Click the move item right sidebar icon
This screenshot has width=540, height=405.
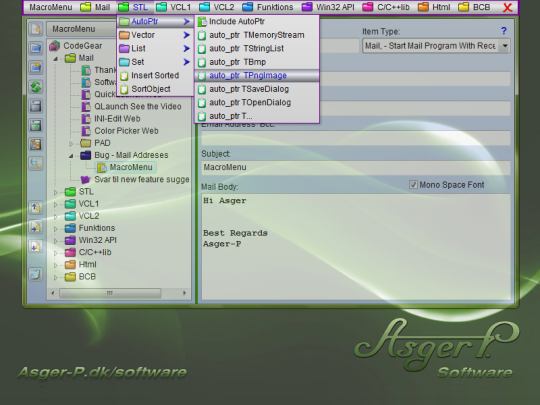pyautogui.click(x=35, y=227)
